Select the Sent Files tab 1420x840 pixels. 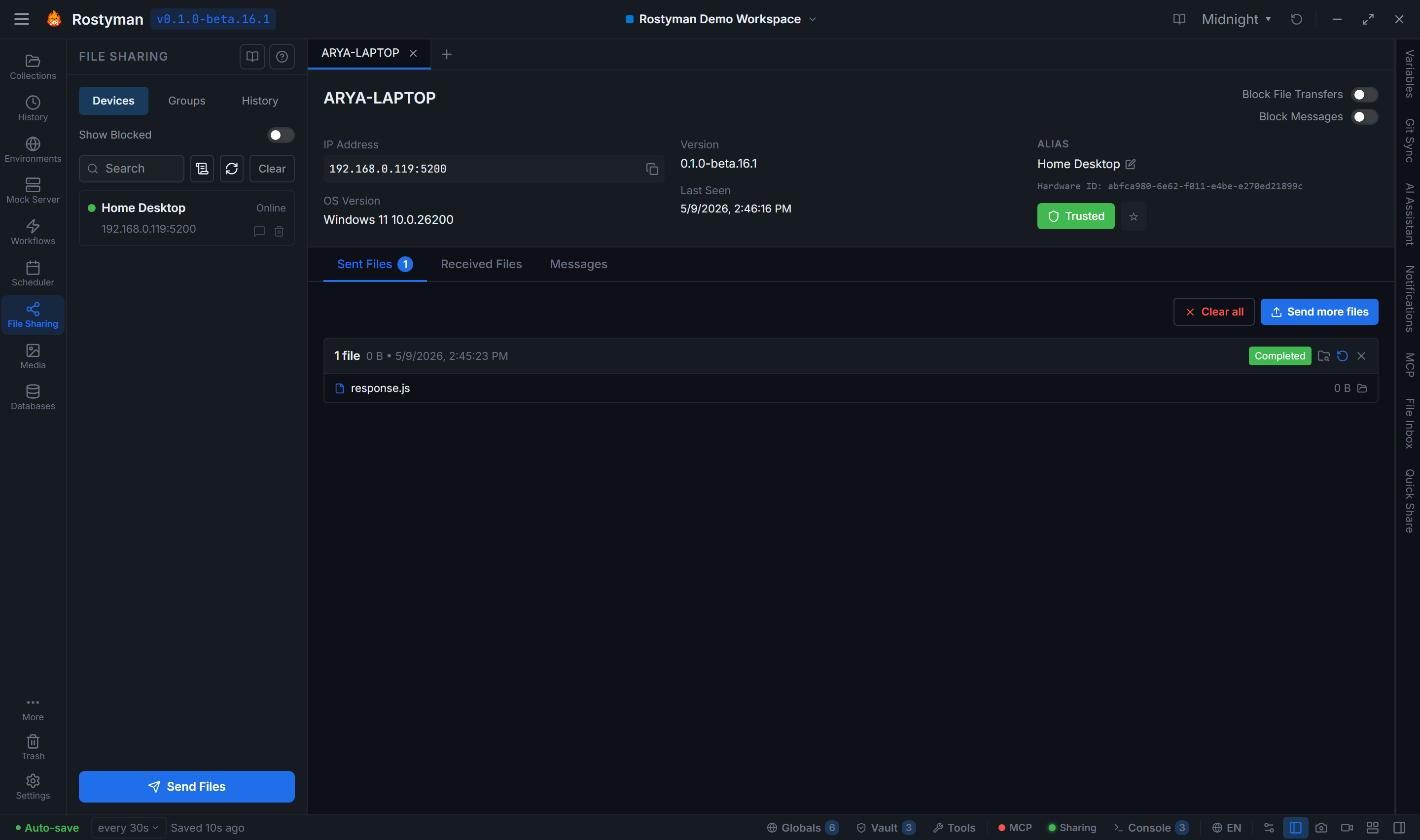[375, 264]
